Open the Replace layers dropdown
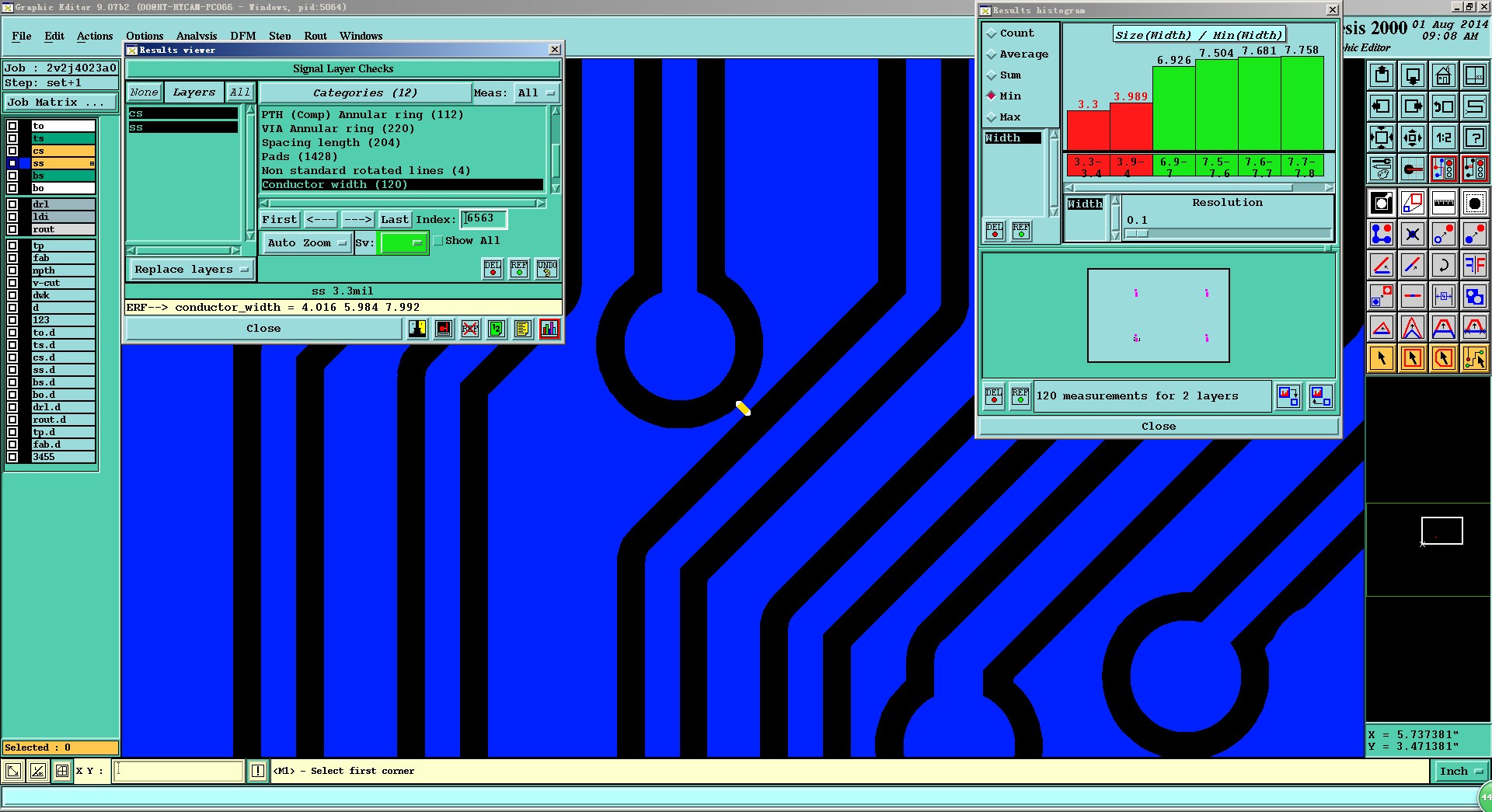 pos(191,270)
